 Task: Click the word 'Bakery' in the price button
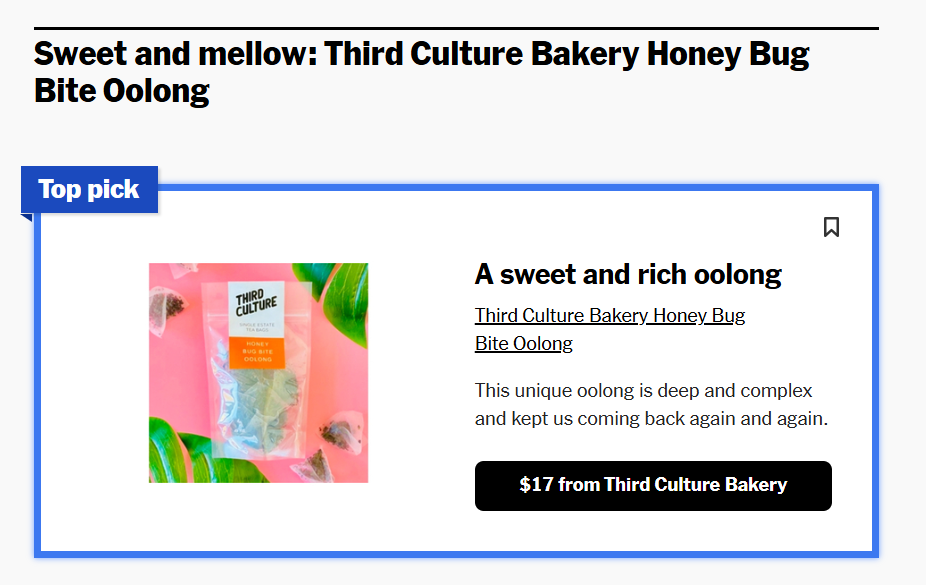point(756,485)
